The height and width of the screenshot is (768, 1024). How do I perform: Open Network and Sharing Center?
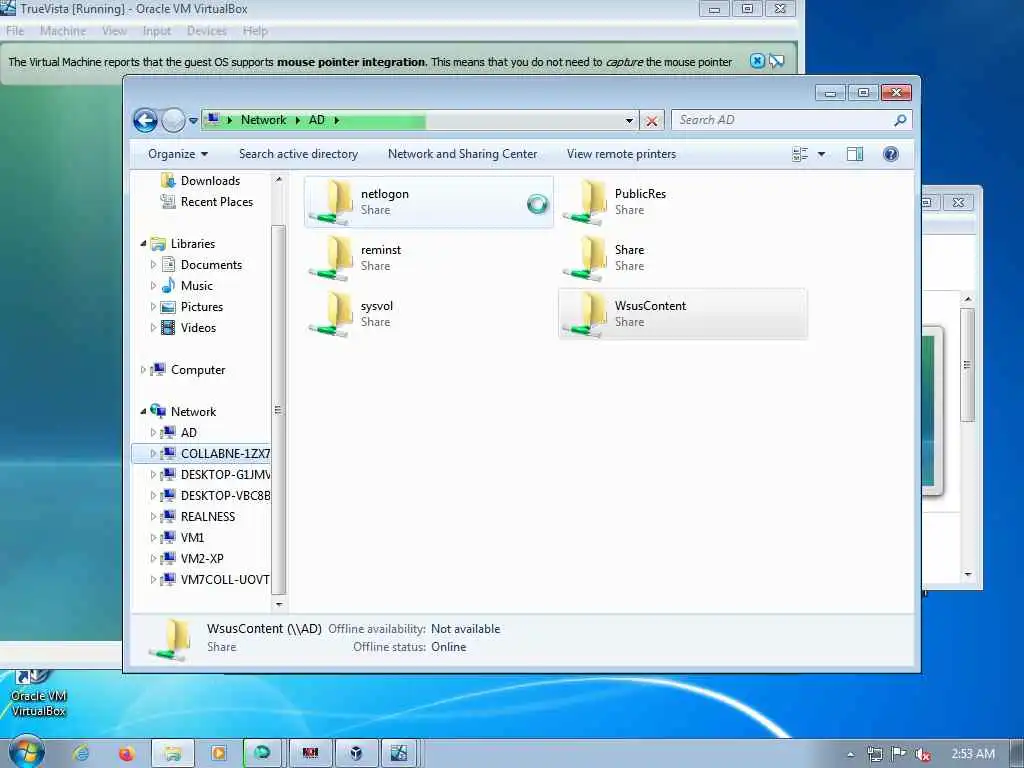tap(462, 154)
